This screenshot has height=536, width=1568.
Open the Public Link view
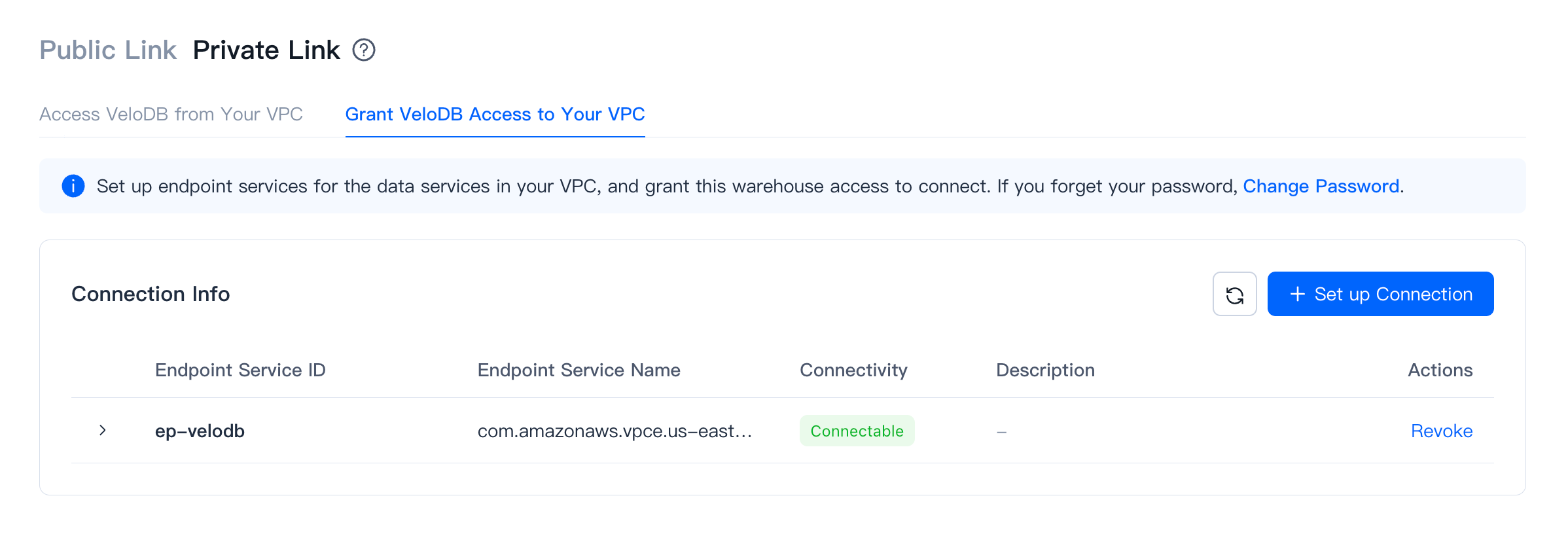[x=108, y=49]
